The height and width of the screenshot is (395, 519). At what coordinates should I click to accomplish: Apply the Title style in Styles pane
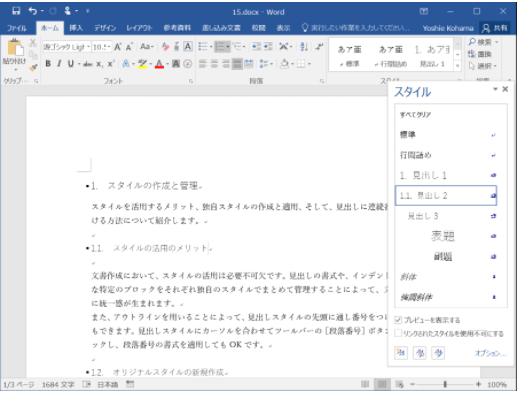point(446,236)
